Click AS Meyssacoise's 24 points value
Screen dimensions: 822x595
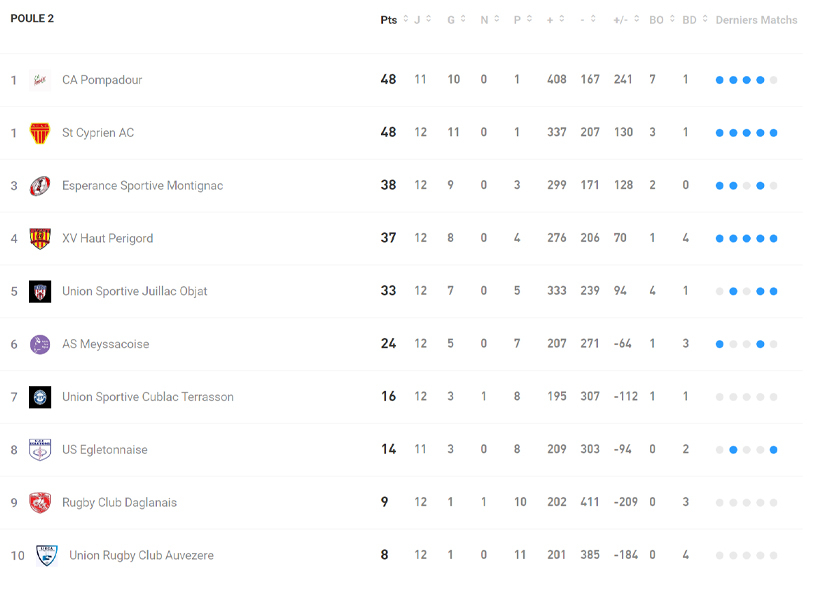tap(388, 344)
